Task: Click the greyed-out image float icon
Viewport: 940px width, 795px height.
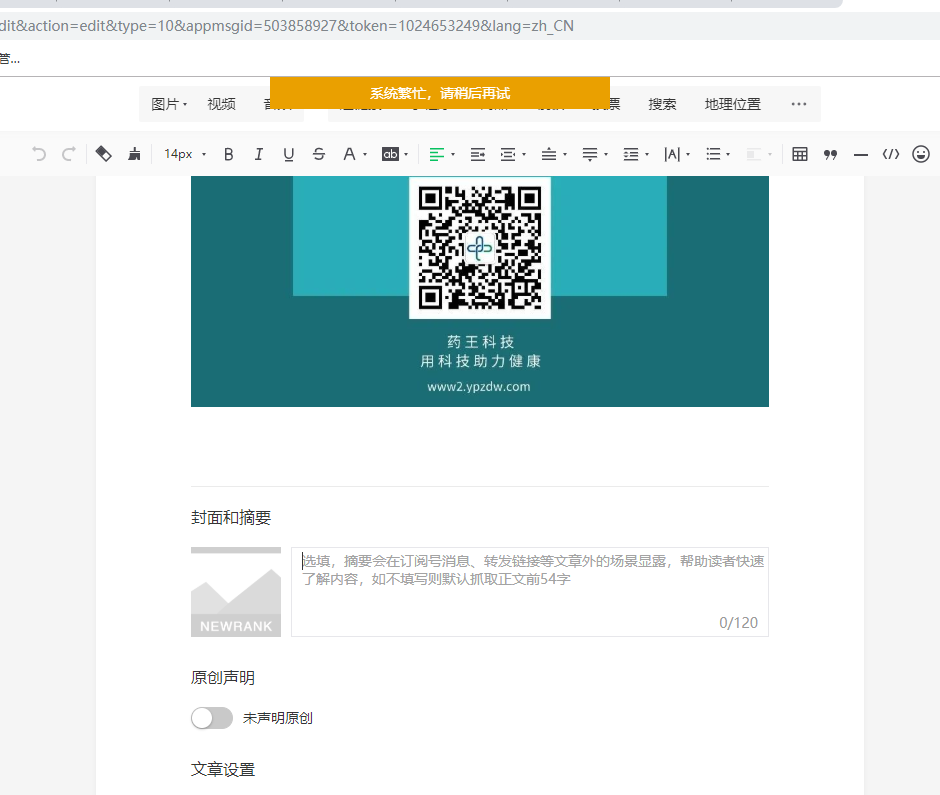Action: (754, 154)
